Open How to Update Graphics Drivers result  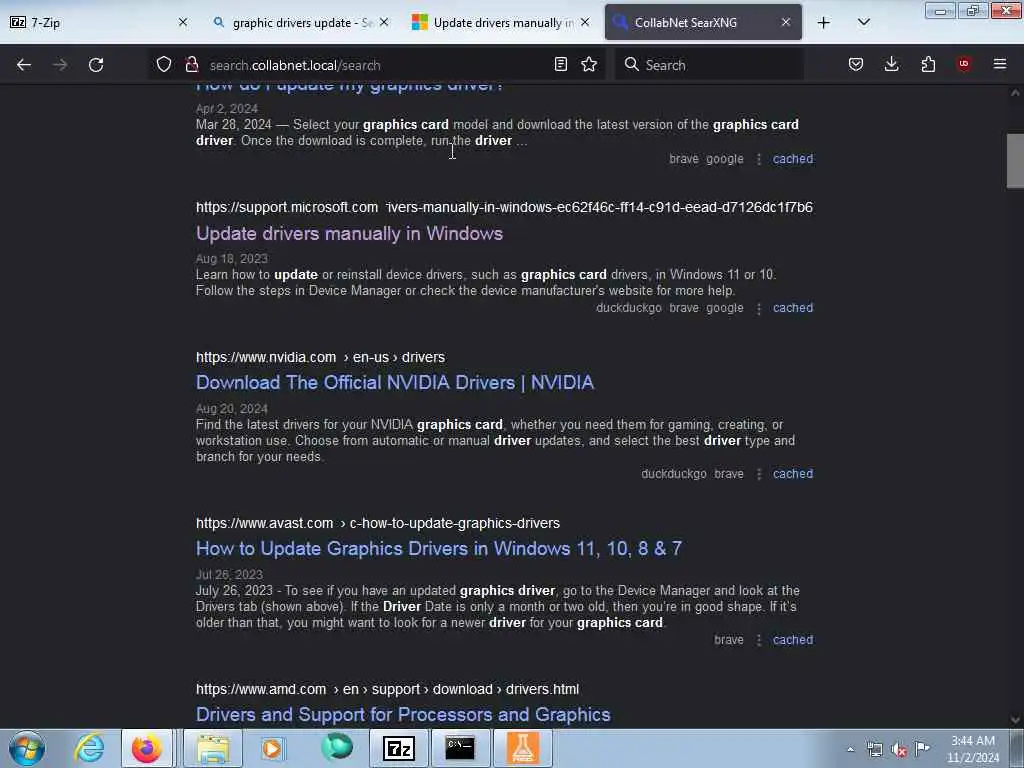tap(439, 549)
